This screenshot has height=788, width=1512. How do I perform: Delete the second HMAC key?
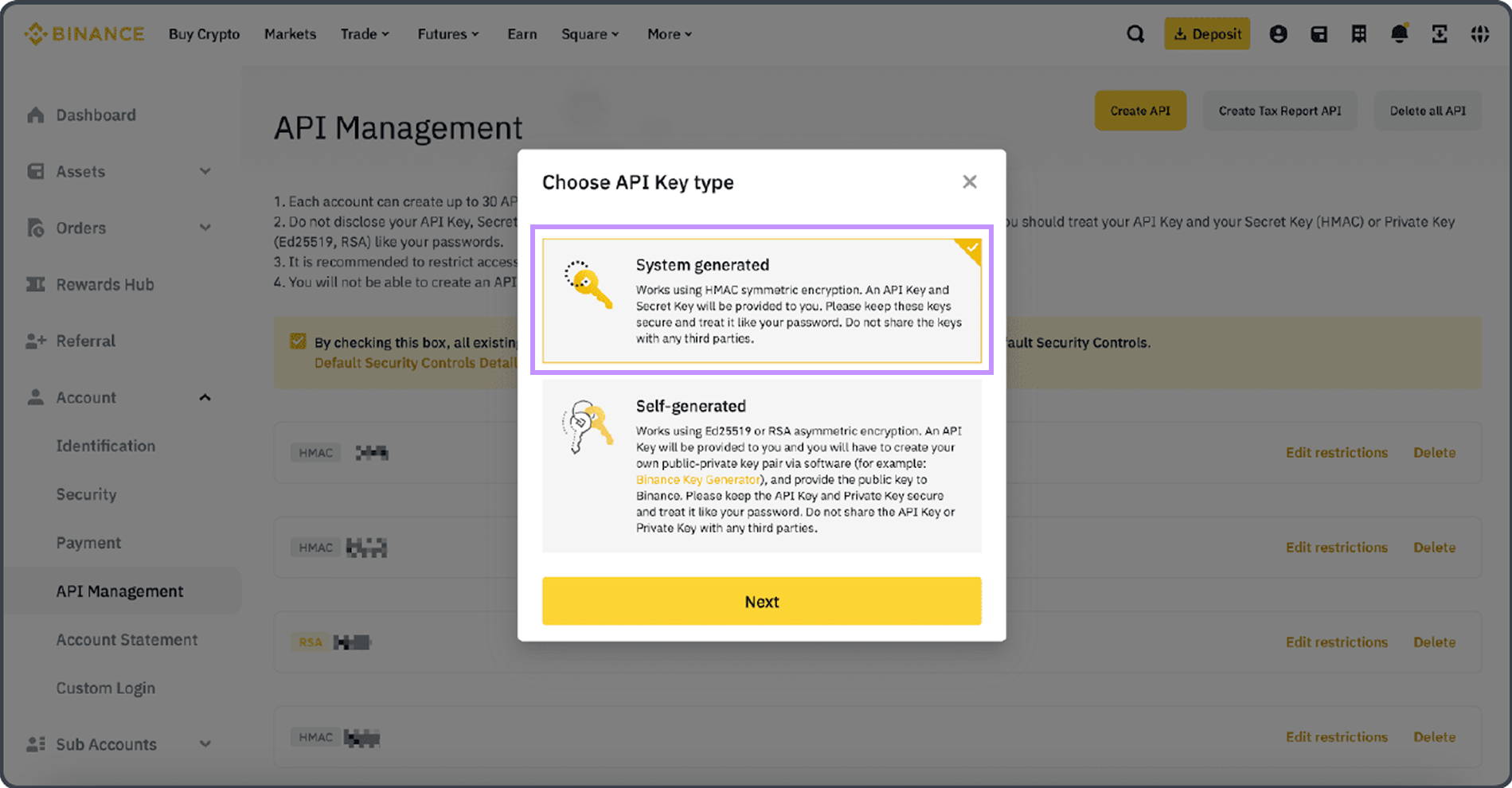point(1434,547)
